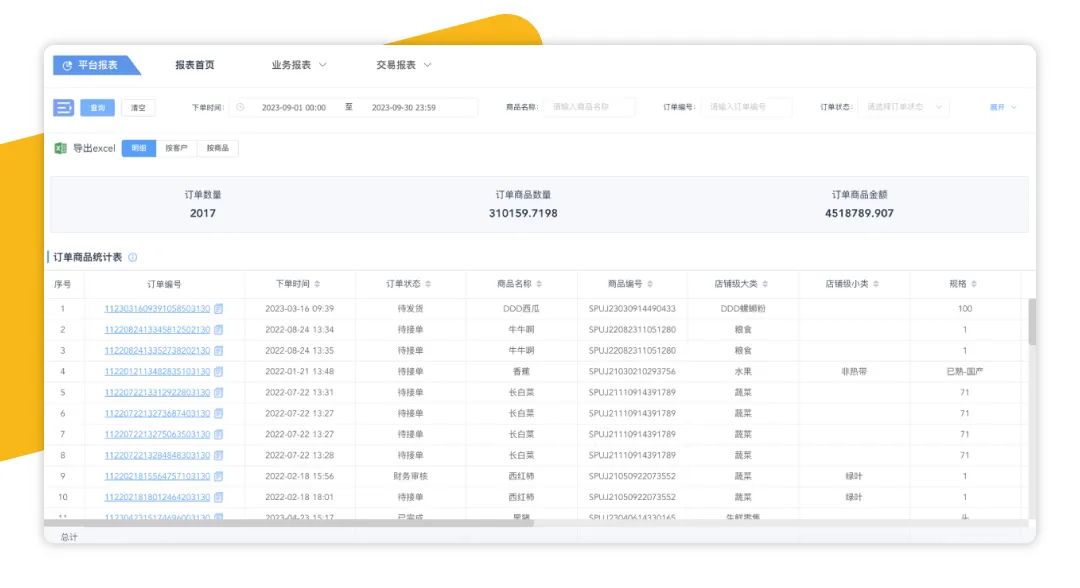Click the DDD西瓜 product name cell
Viewport: 1080px width, 588px height.
521,309
